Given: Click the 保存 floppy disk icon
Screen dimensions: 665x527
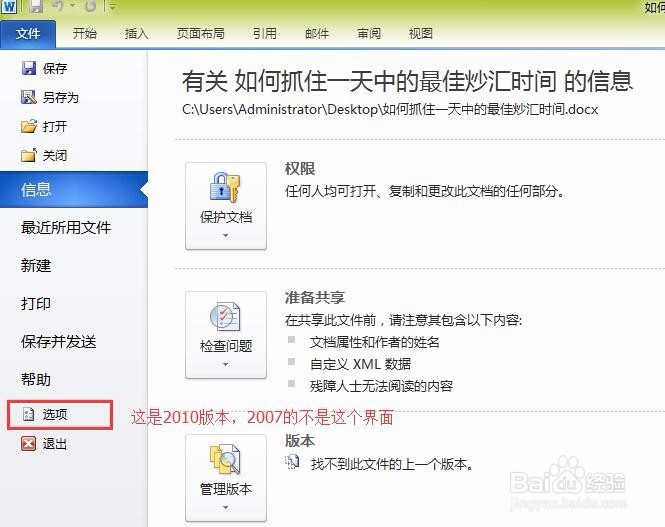Looking at the screenshot, I should pyautogui.click(x=29, y=68).
